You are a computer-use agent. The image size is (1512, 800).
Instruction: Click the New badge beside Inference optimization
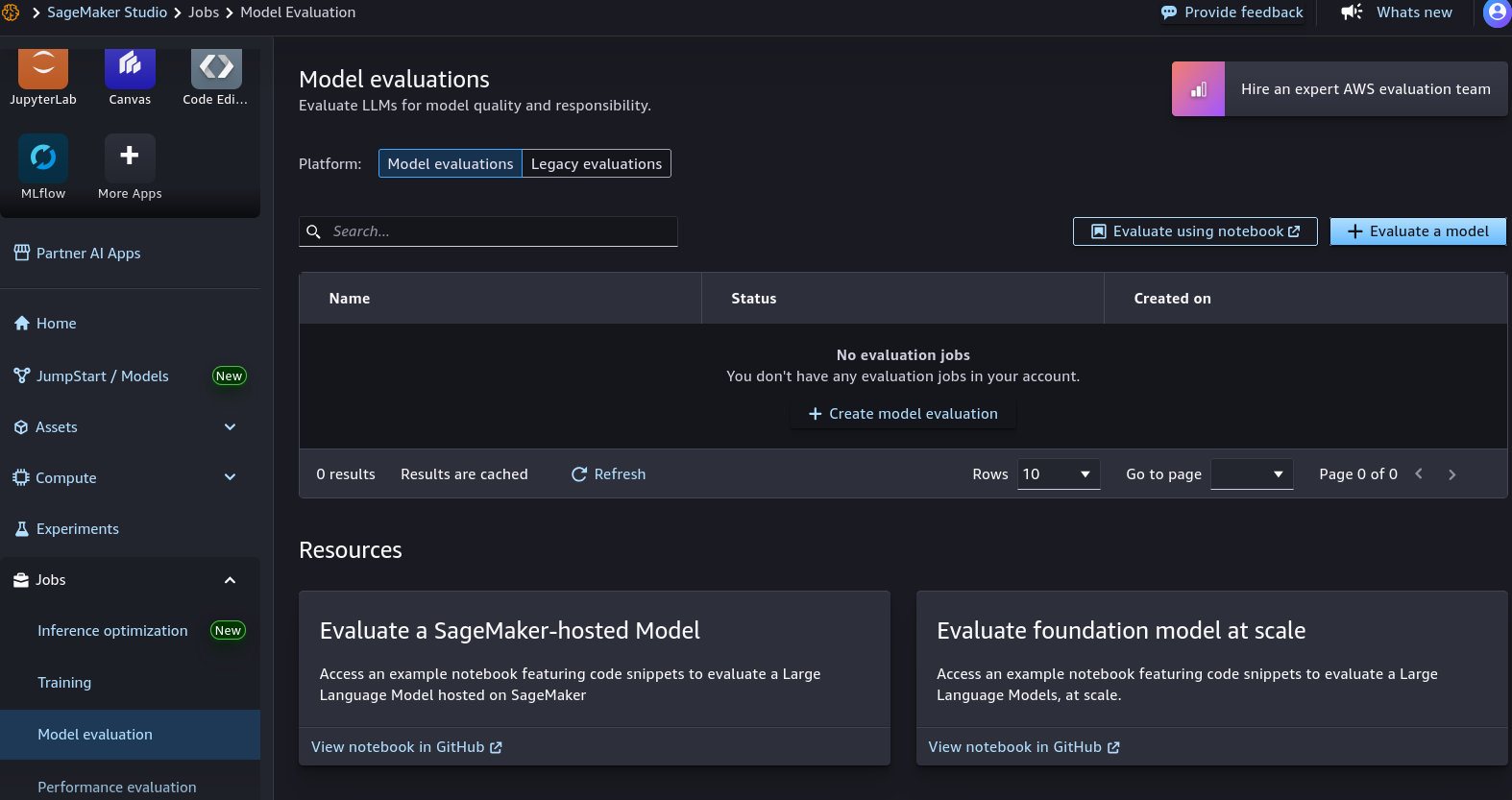coord(228,631)
